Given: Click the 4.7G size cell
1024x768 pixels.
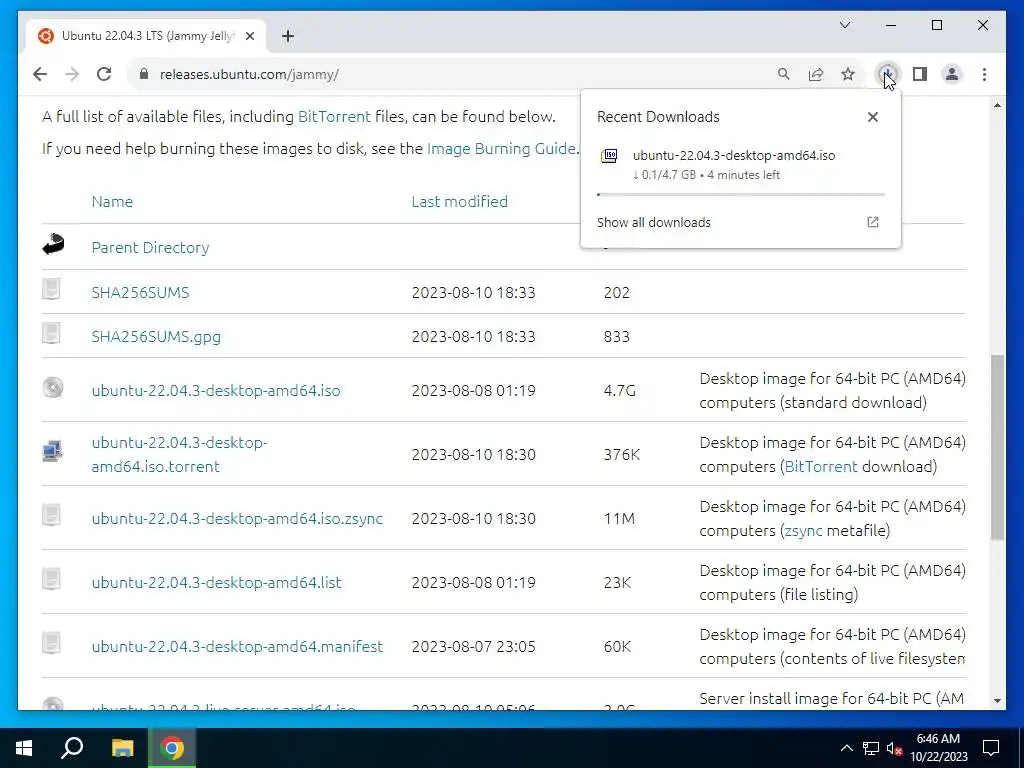Looking at the screenshot, I should 619,391.
